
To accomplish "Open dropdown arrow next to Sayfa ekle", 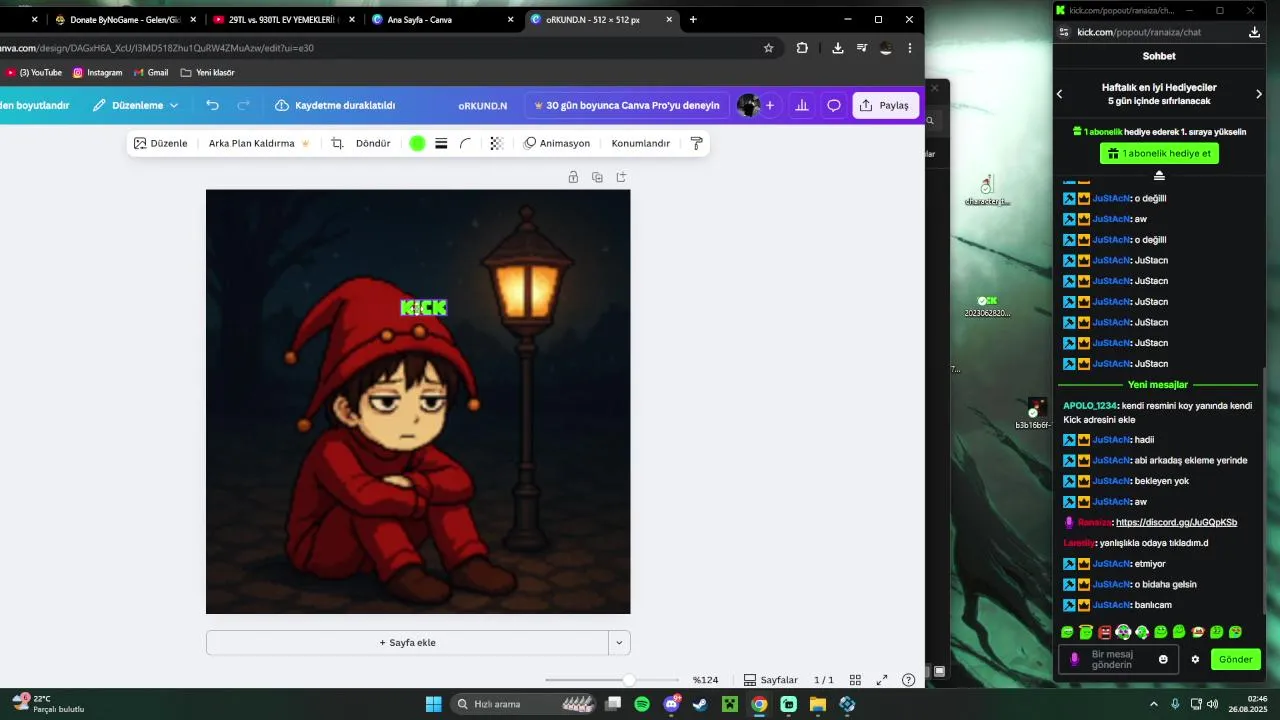I will [x=619, y=643].
